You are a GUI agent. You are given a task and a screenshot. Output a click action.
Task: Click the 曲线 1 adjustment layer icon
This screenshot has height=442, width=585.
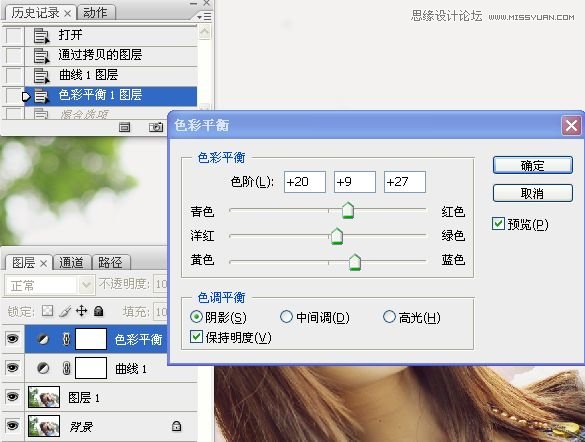click(43, 369)
